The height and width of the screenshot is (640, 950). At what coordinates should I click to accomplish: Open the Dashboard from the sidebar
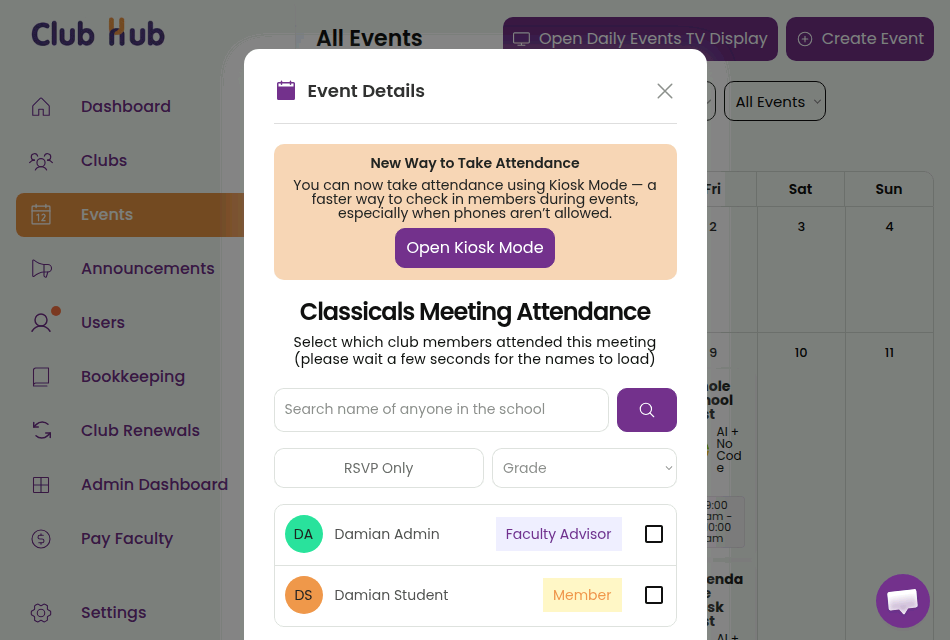click(41, 106)
